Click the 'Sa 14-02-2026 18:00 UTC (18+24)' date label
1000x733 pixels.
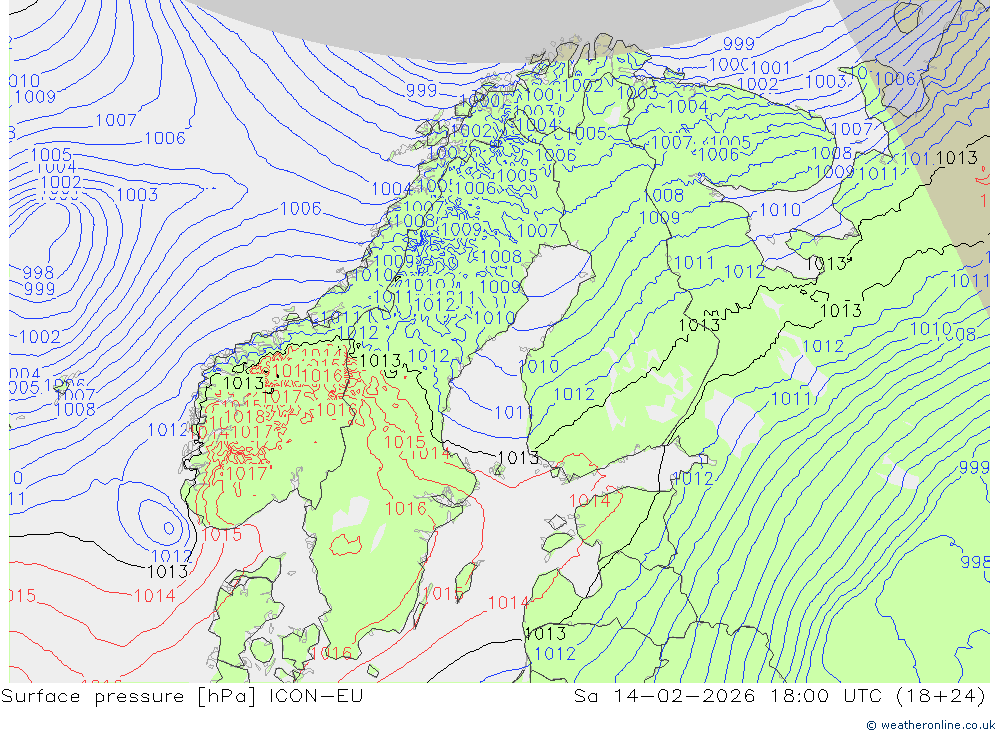point(779,696)
